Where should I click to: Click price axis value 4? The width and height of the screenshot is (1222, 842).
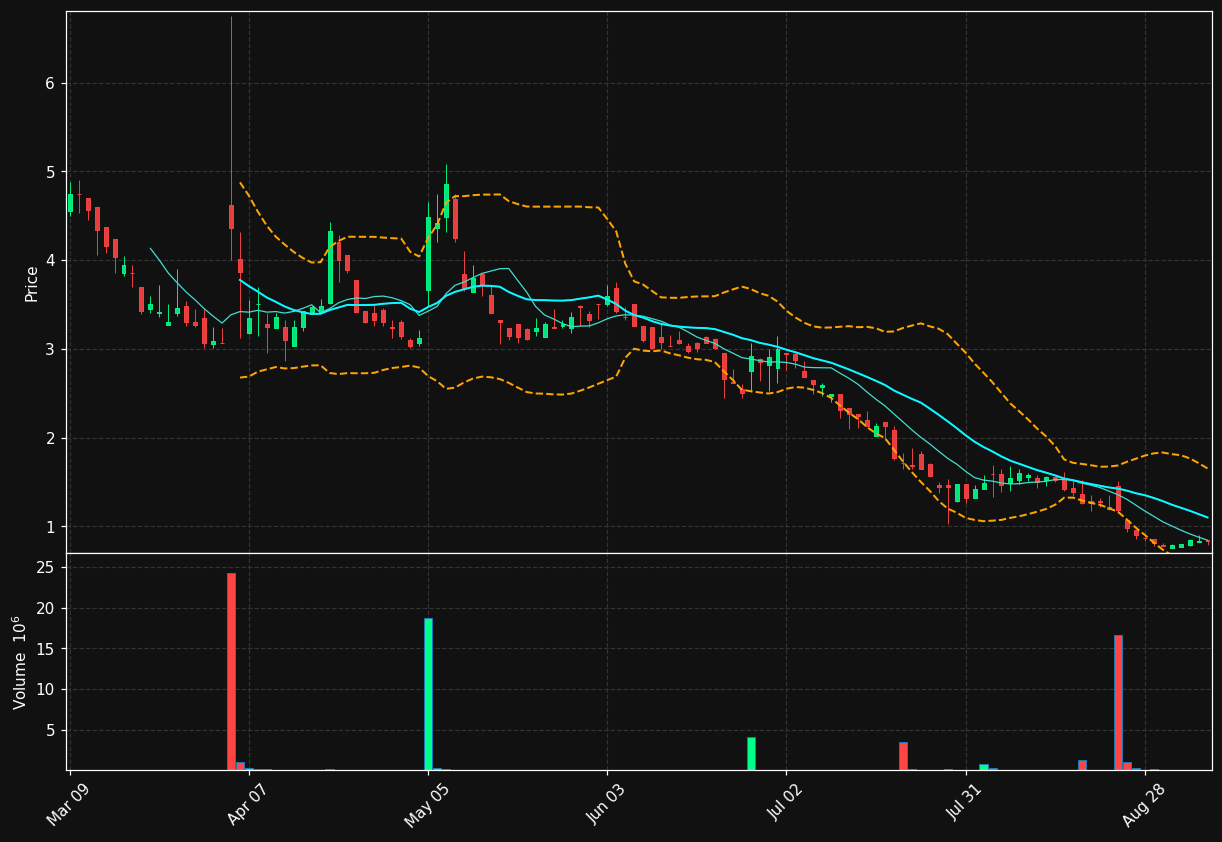click(x=49, y=261)
